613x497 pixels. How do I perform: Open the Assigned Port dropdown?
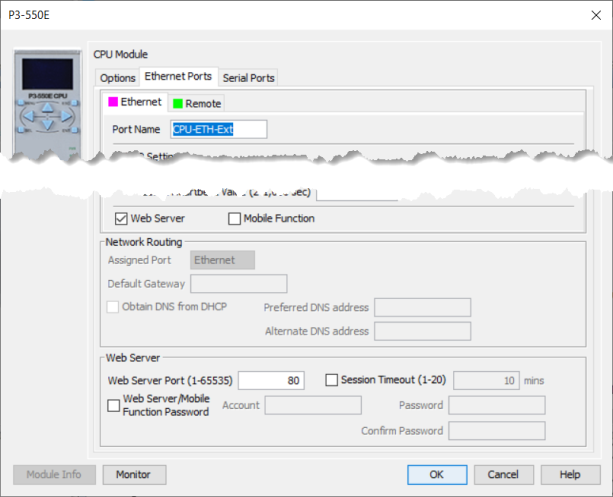[222, 260]
